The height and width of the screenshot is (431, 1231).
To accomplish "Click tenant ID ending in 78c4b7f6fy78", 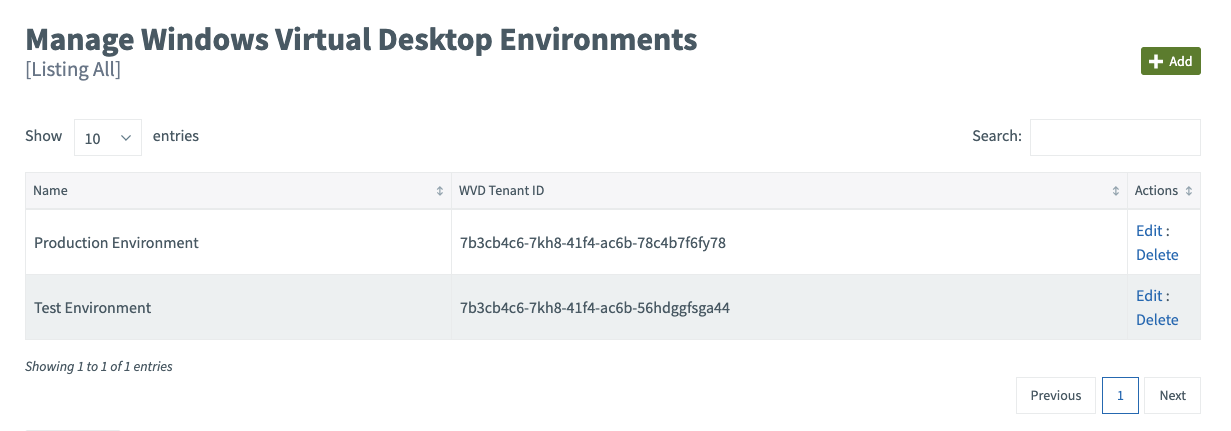I will pos(593,243).
